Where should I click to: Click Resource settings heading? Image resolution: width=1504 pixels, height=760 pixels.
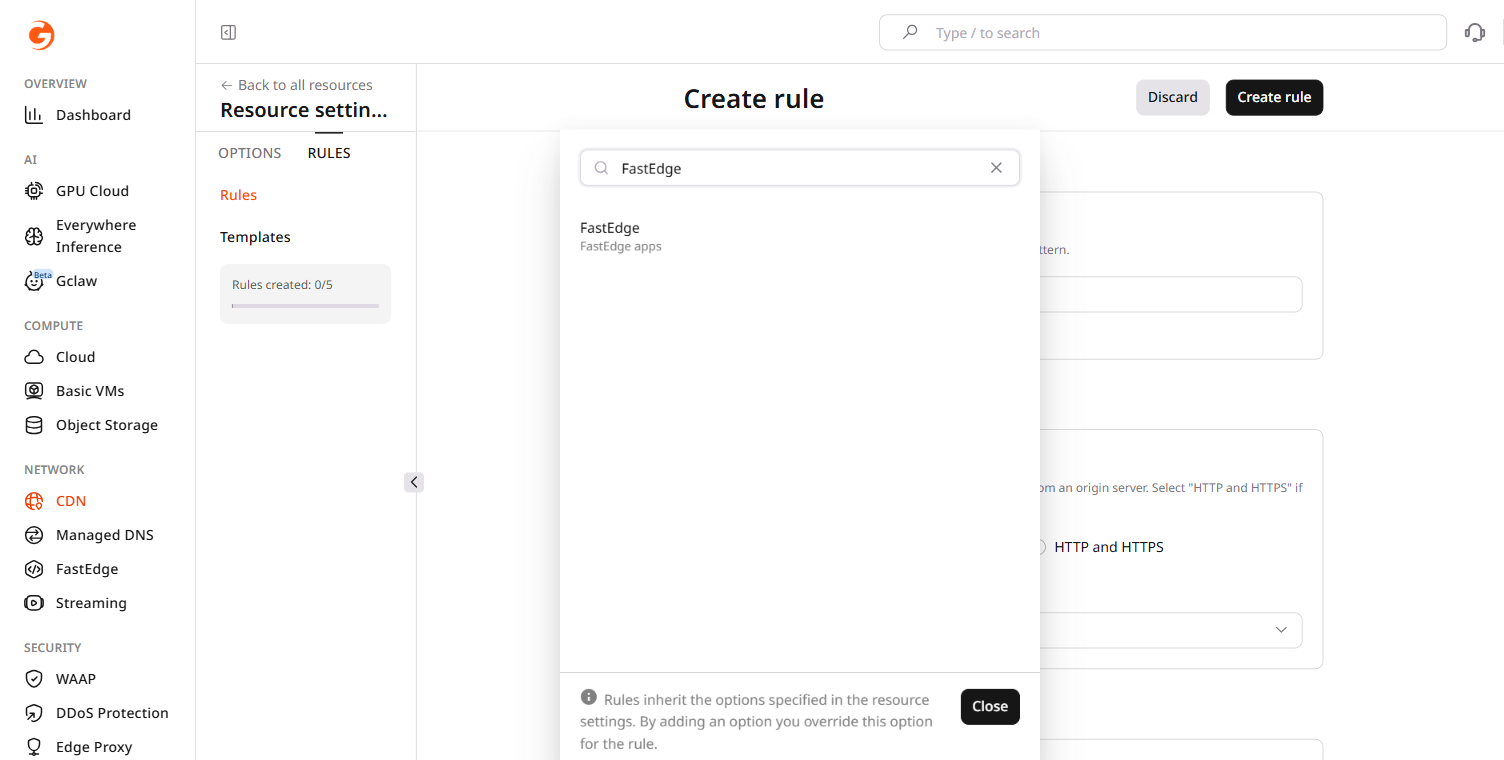(304, 110)
